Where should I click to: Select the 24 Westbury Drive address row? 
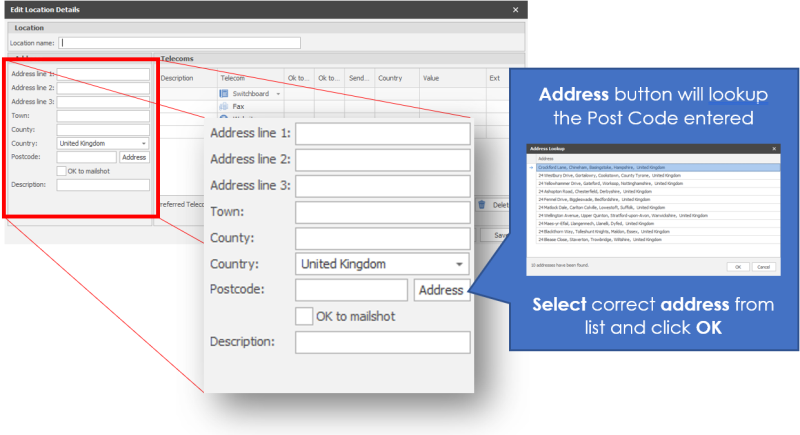600,175
